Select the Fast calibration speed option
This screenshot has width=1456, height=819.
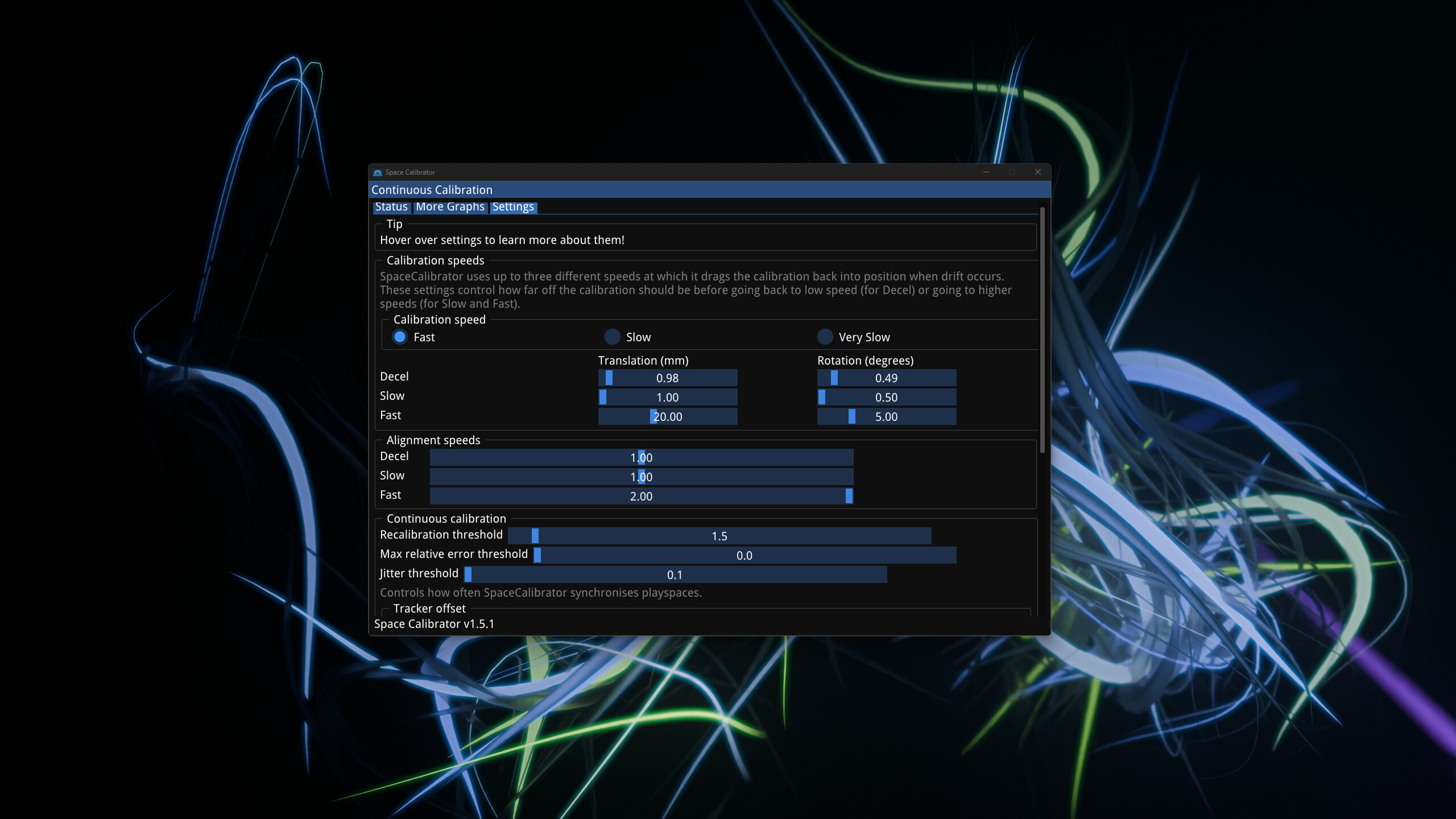(399, 337)
